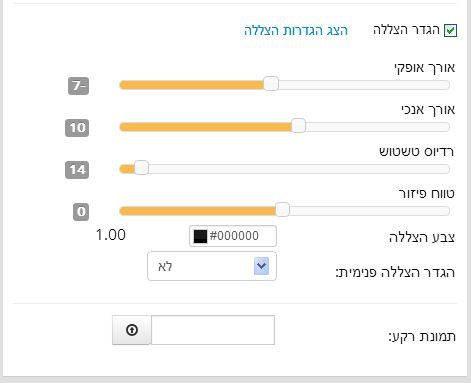The image size is (471, 383).
Task: Click the 14 blur radius value badge
Action: (77, 170)
